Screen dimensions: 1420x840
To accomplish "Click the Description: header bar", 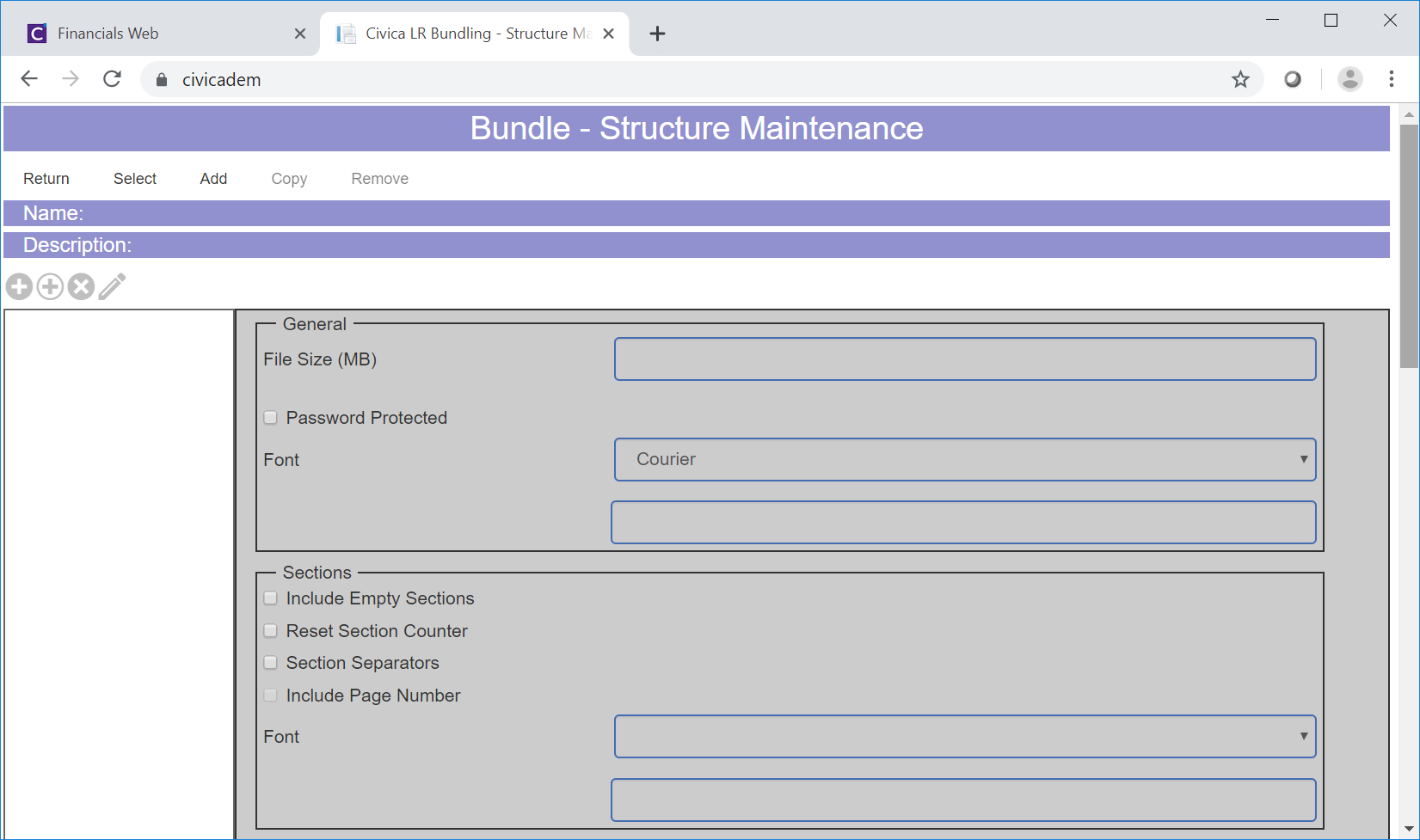I will (697, 245).
